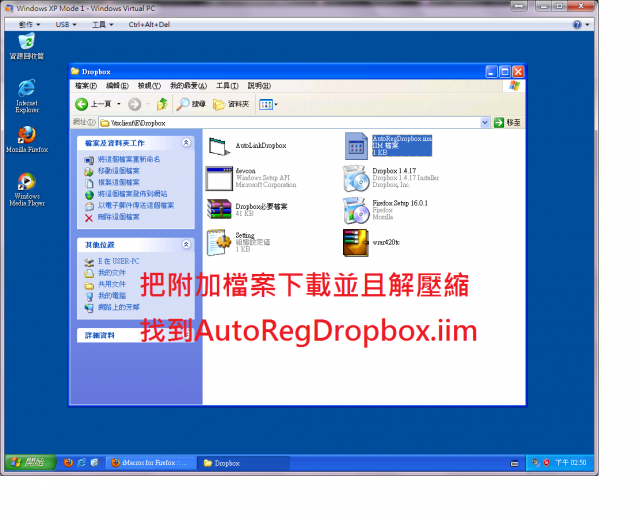This screenshot has height=518, width=640.
Task: Open 共用文件 location link
Action: tap(112, 284)
